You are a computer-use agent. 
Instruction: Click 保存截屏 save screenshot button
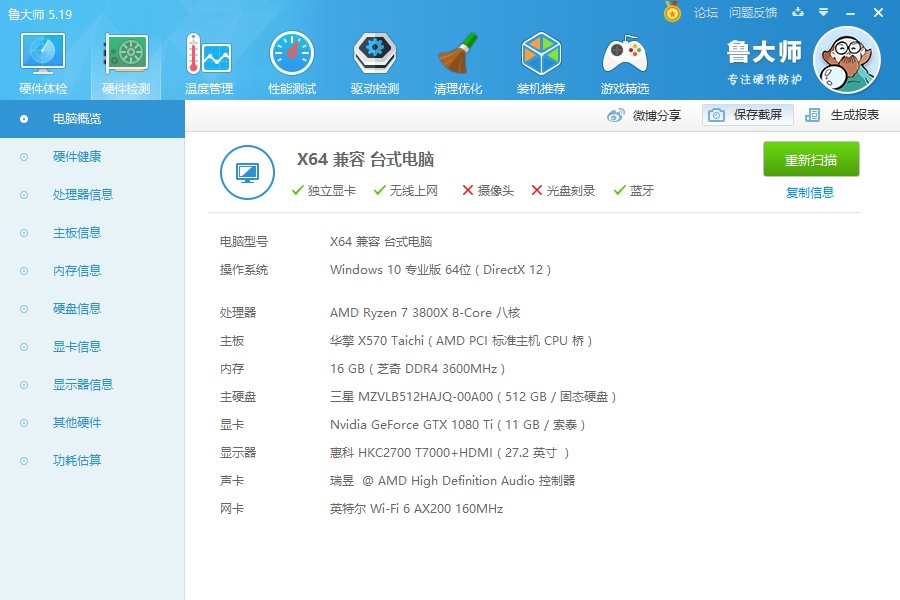click(x=747, y=115)
